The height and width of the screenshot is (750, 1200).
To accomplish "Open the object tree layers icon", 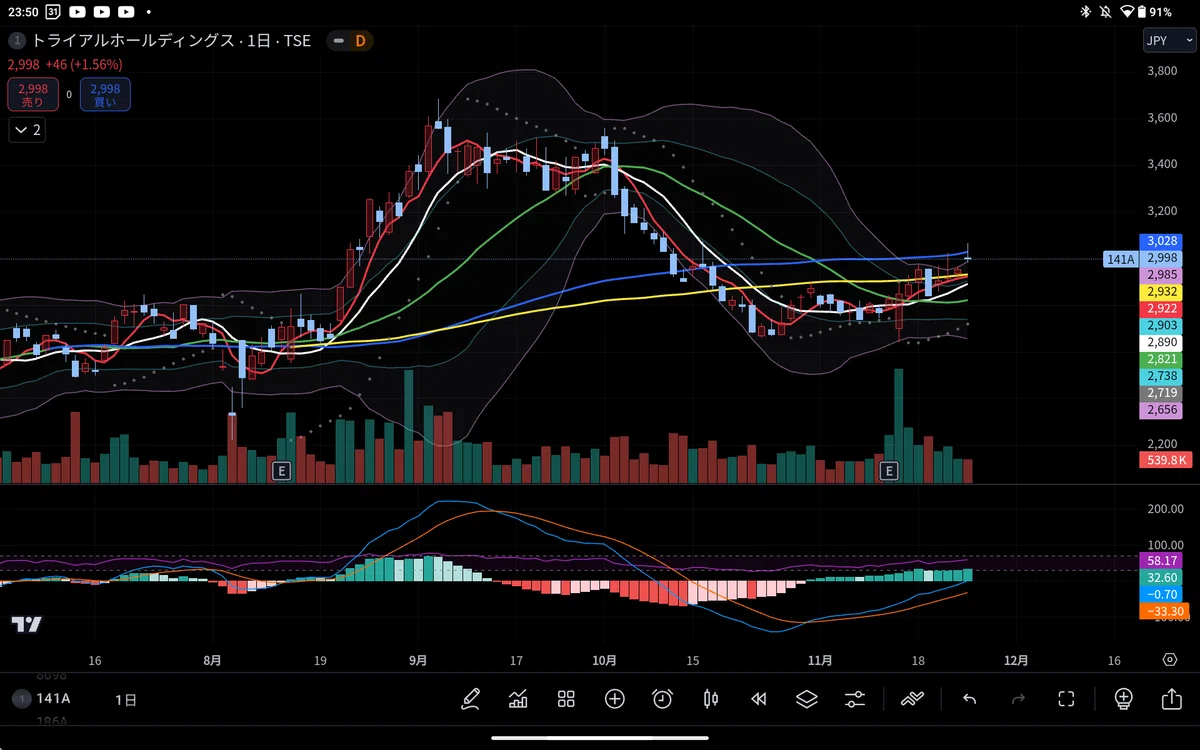I will point(807,699).
